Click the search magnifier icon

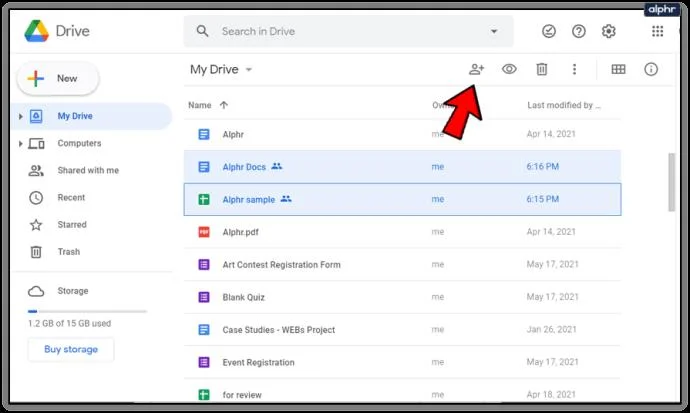pos(202,31)
